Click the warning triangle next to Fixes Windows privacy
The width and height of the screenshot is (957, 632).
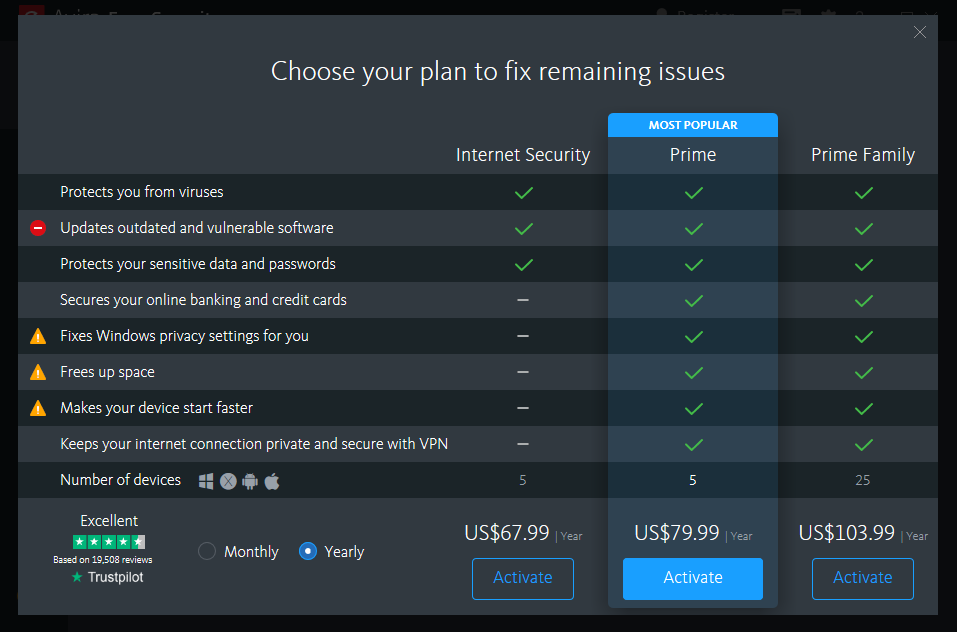[x=38, y=336]
